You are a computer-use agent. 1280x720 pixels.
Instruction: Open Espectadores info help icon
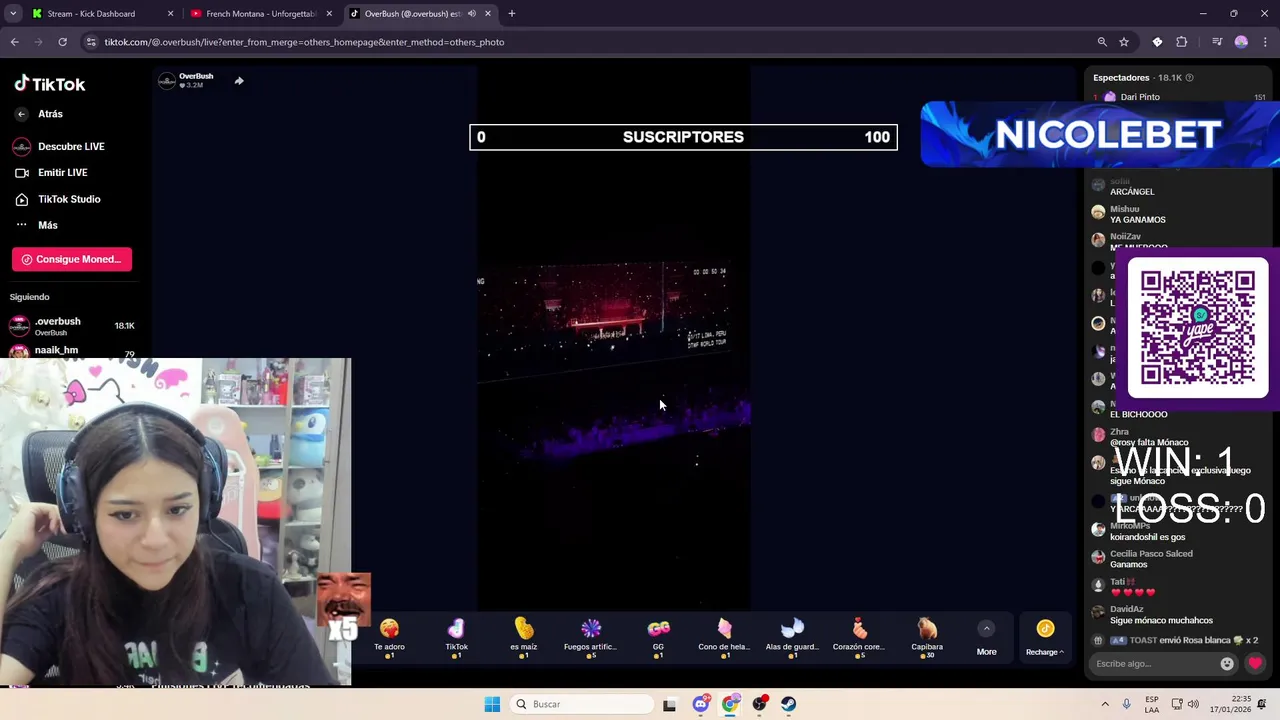[x=1189, y=77]
